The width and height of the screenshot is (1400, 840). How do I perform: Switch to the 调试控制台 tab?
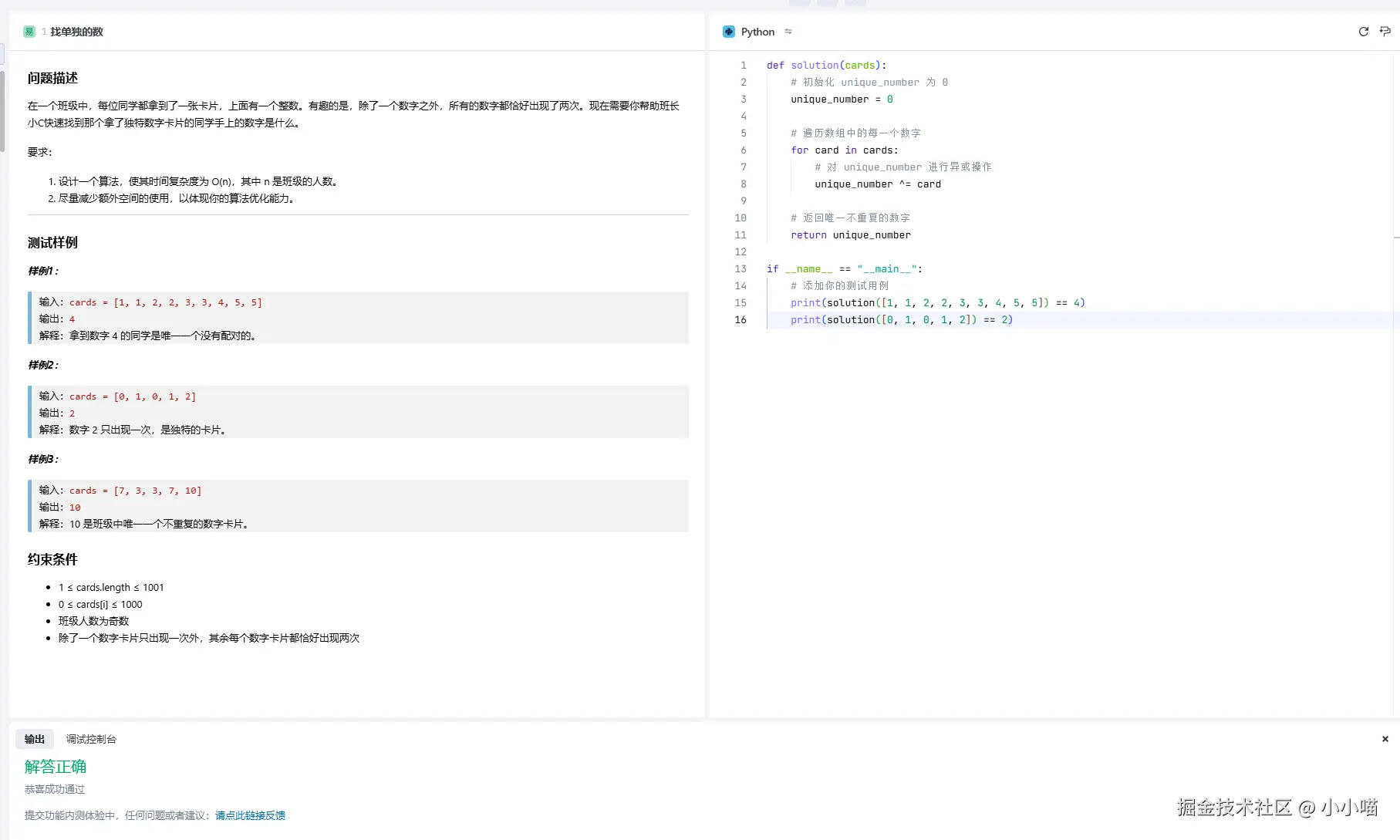pos(91,739)
